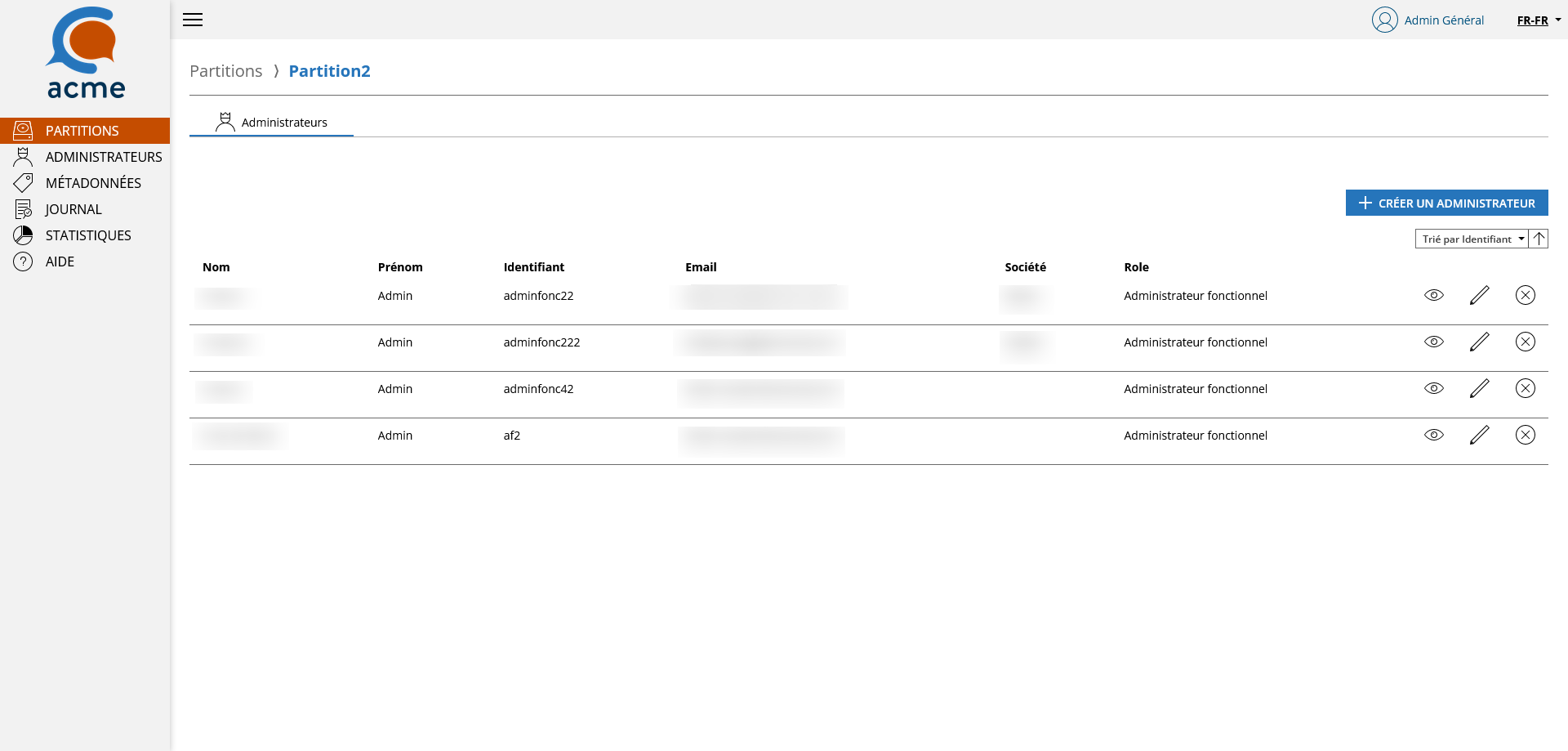Viewport: 1568px width, 751px height.
Task: View details of adminfonc22
Action: click(x=1434, y=295)
